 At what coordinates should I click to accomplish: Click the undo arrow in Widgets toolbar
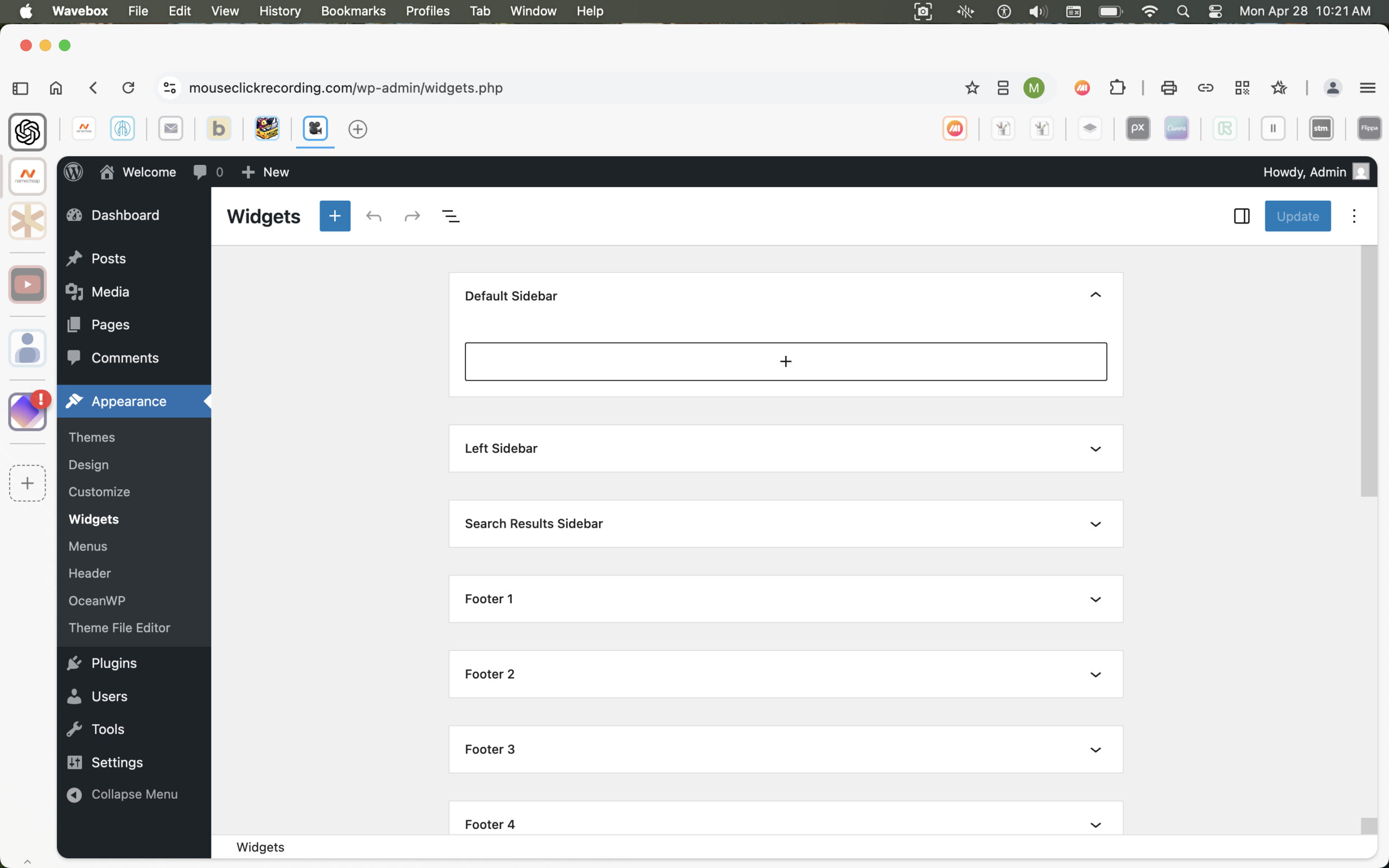[374, 216]
